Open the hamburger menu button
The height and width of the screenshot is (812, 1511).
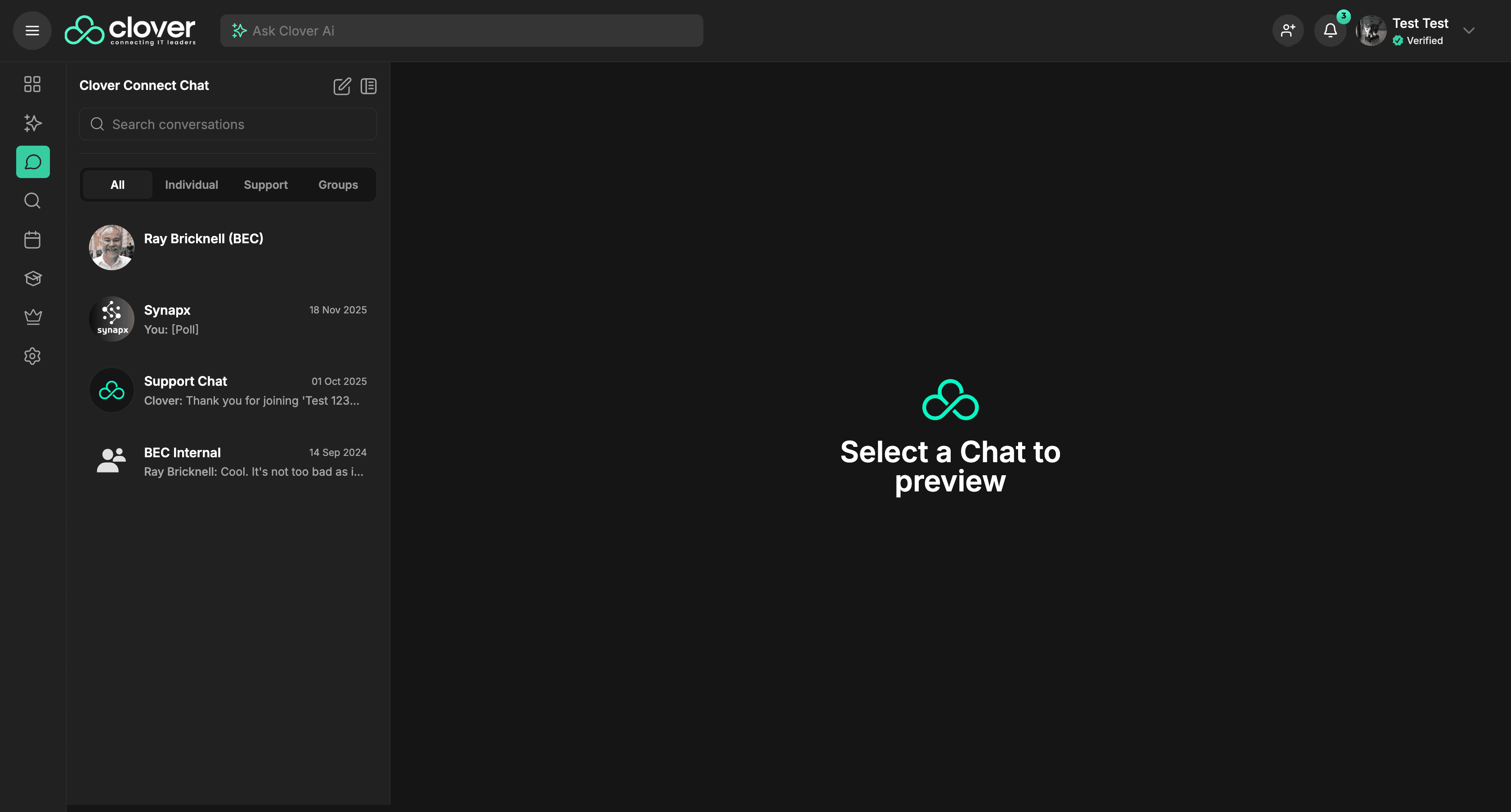[32, 31]
